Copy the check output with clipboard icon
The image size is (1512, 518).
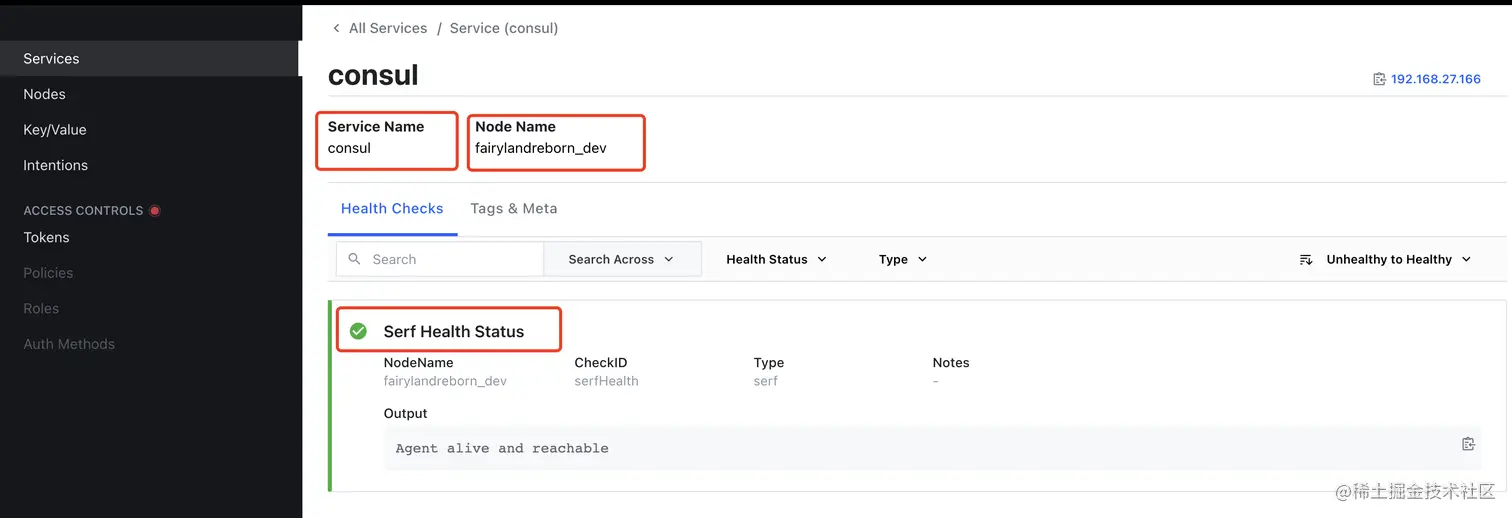pos(1468,444)
